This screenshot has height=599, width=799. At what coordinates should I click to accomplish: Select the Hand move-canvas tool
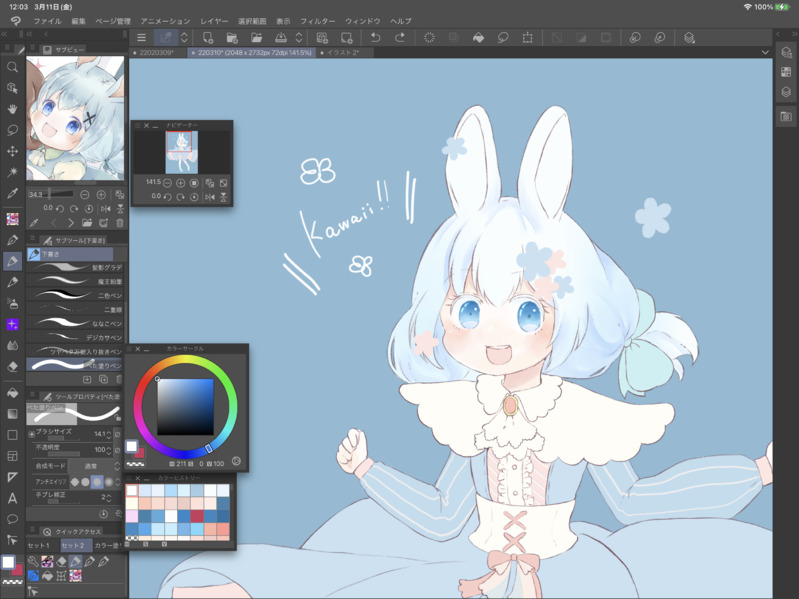pos(12,109)
